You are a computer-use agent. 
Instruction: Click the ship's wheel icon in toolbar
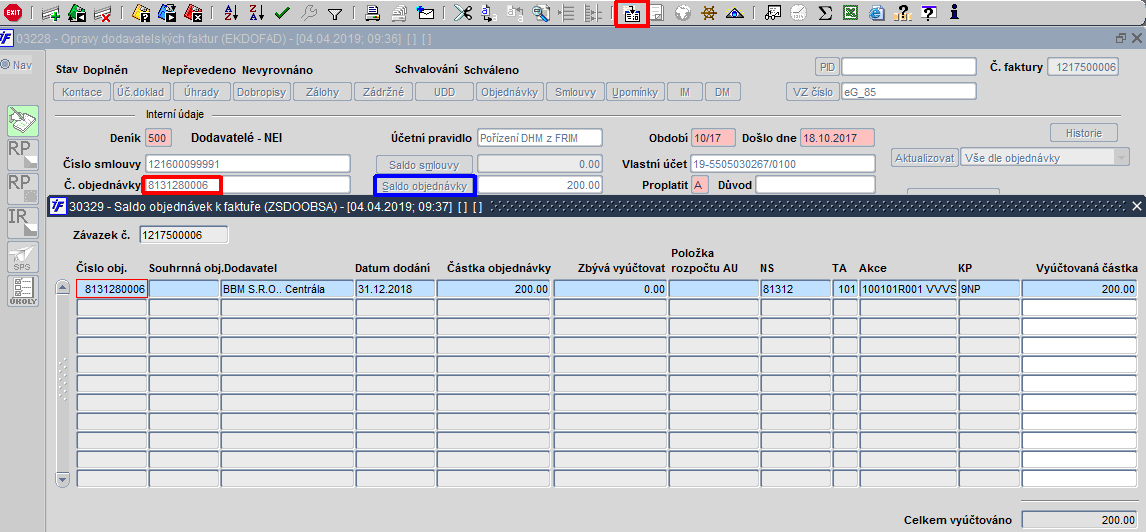click(x=707, y=12)
